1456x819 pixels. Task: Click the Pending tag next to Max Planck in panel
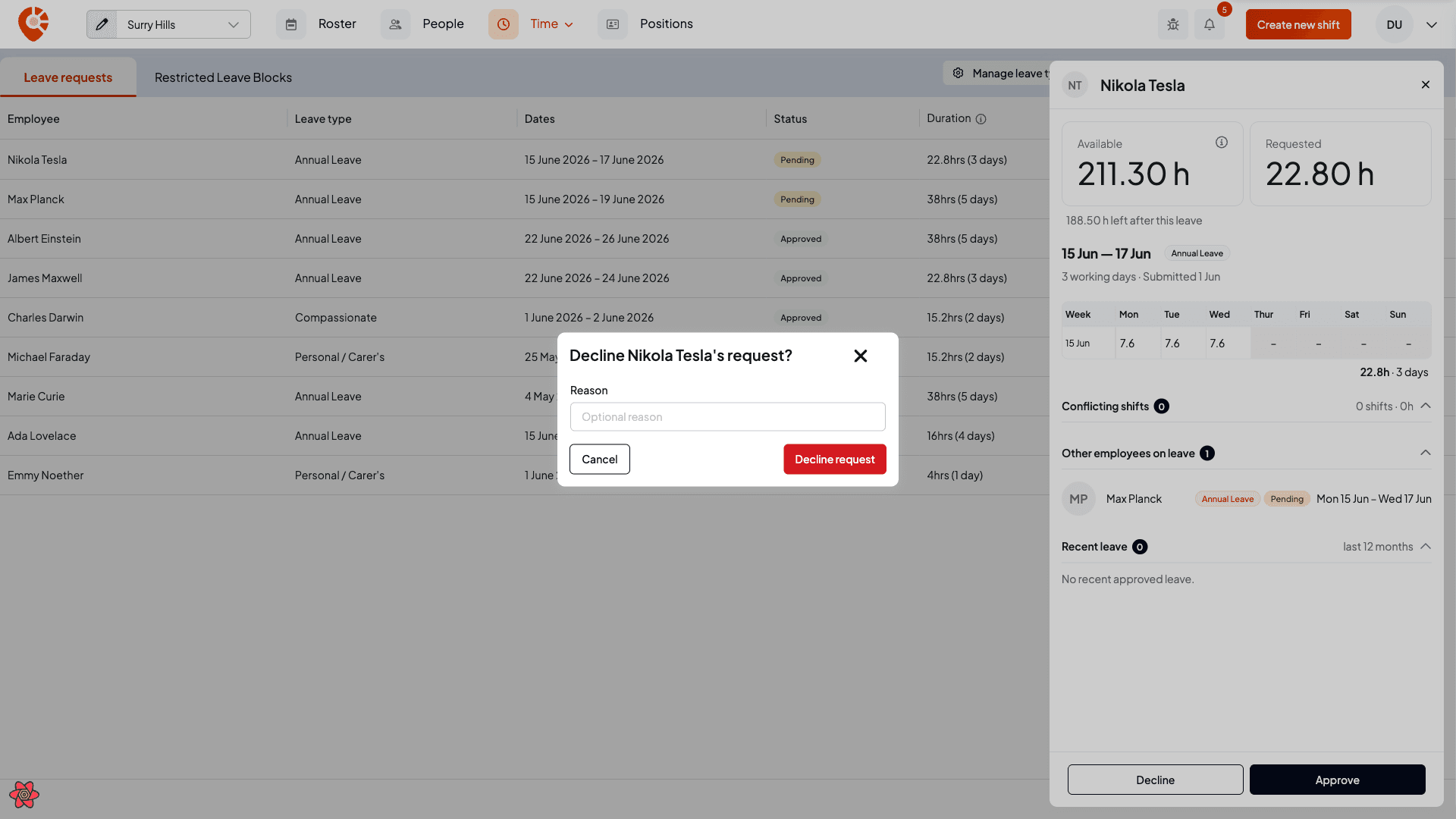tap(1287, 499)
